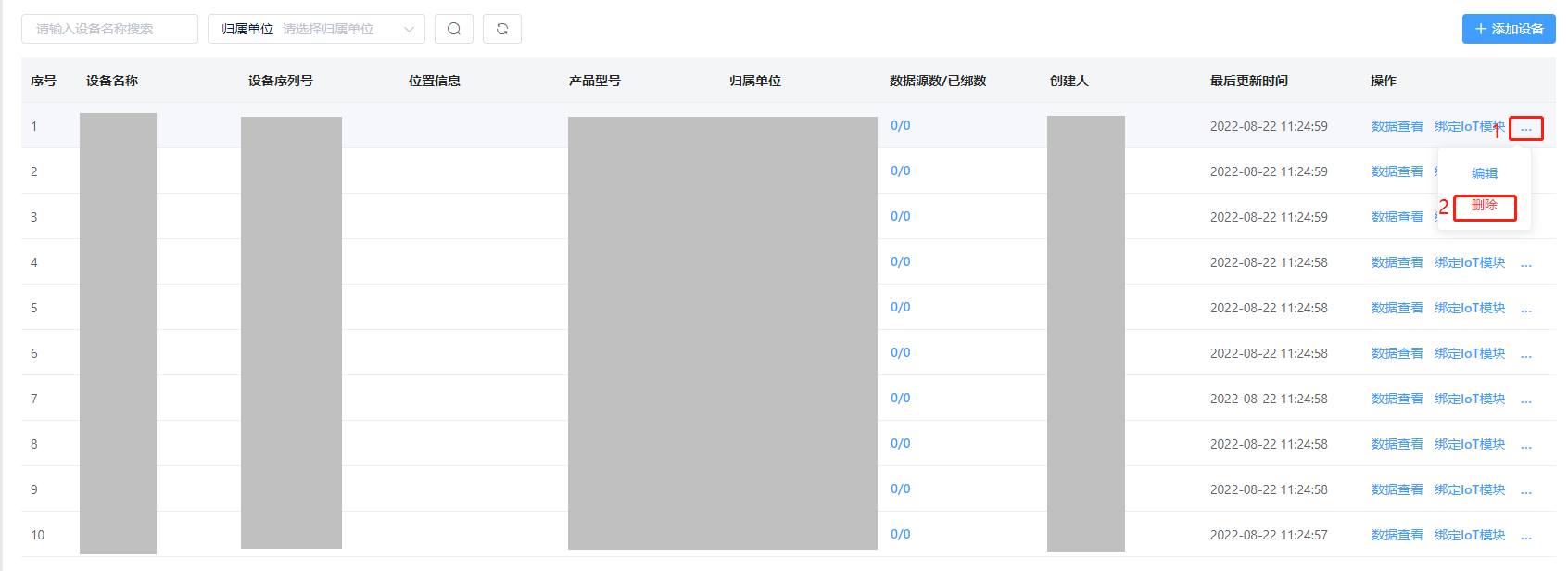Select the 2022-08-22 11:24:58 timestamp in row 7
This screenshot has height=571, width=1568.
coord(1269,399)
